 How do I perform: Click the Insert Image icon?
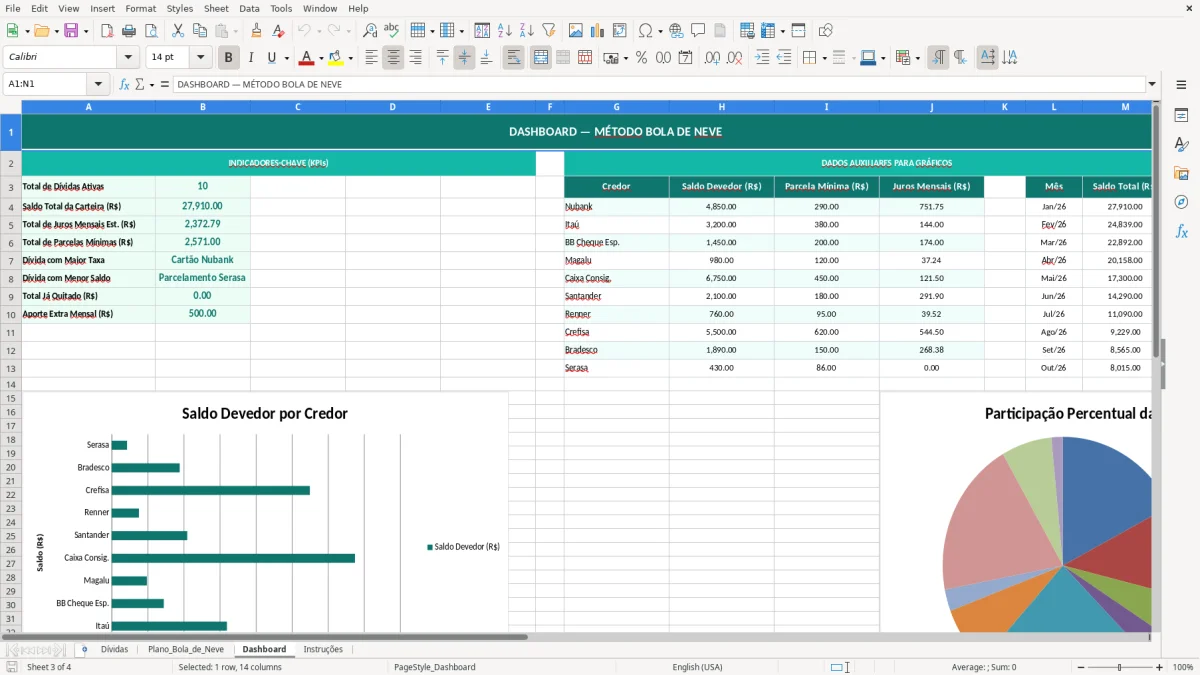click(x=576, y=31)
